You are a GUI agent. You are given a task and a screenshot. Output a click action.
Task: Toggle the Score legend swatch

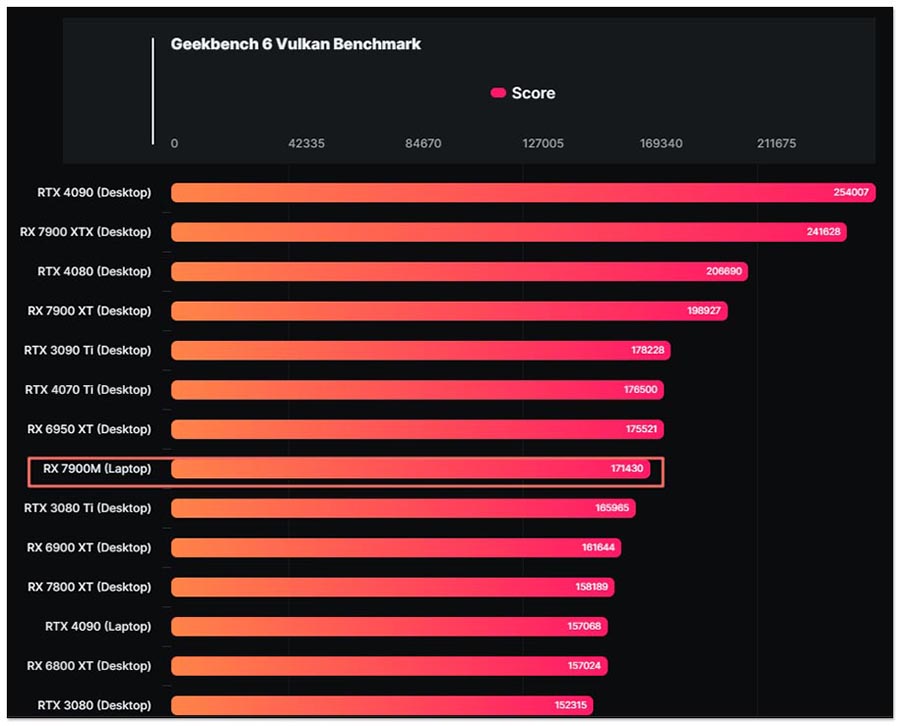click(498, 93)
